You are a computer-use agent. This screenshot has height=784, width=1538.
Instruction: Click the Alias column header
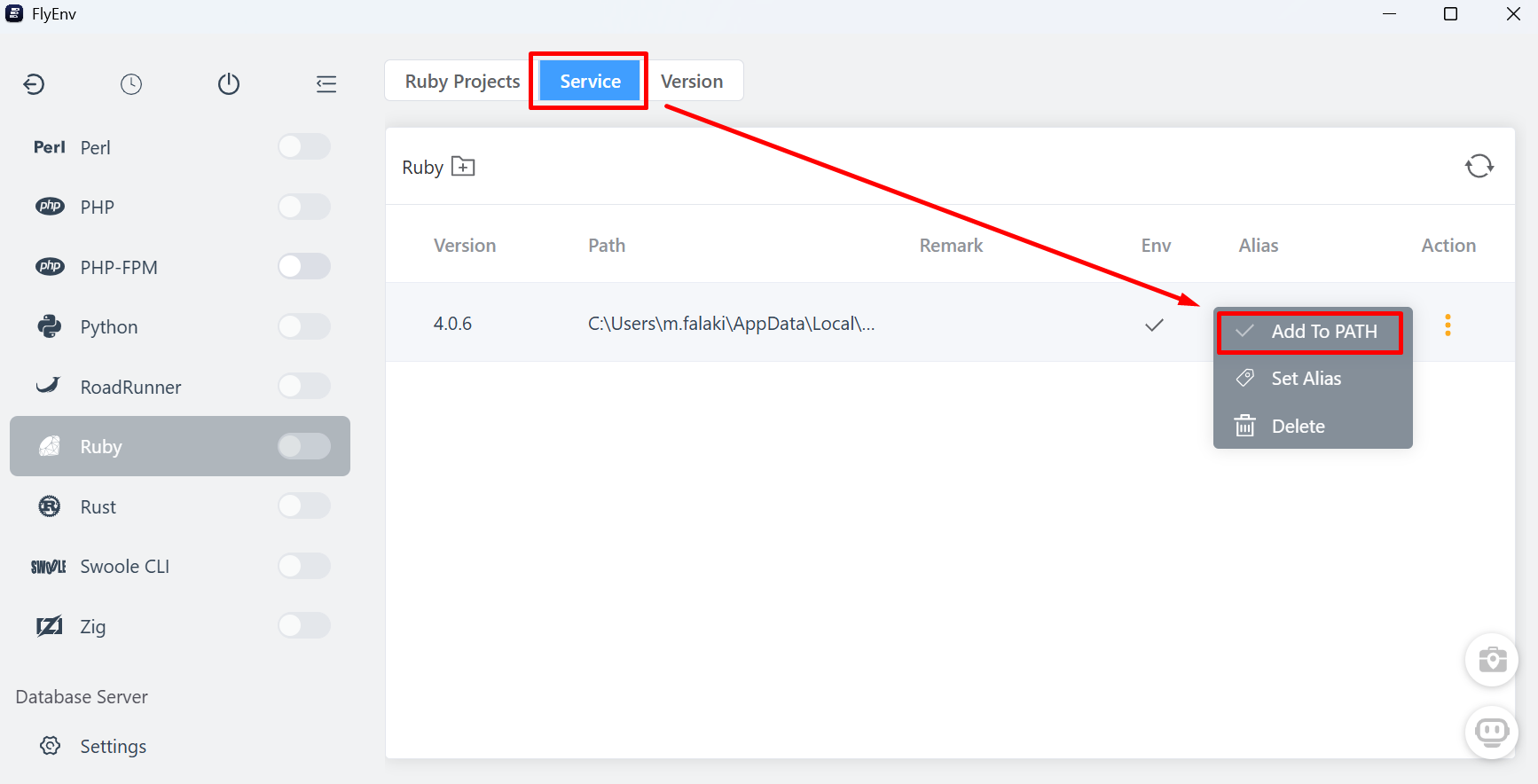(x=1259, y=246)
